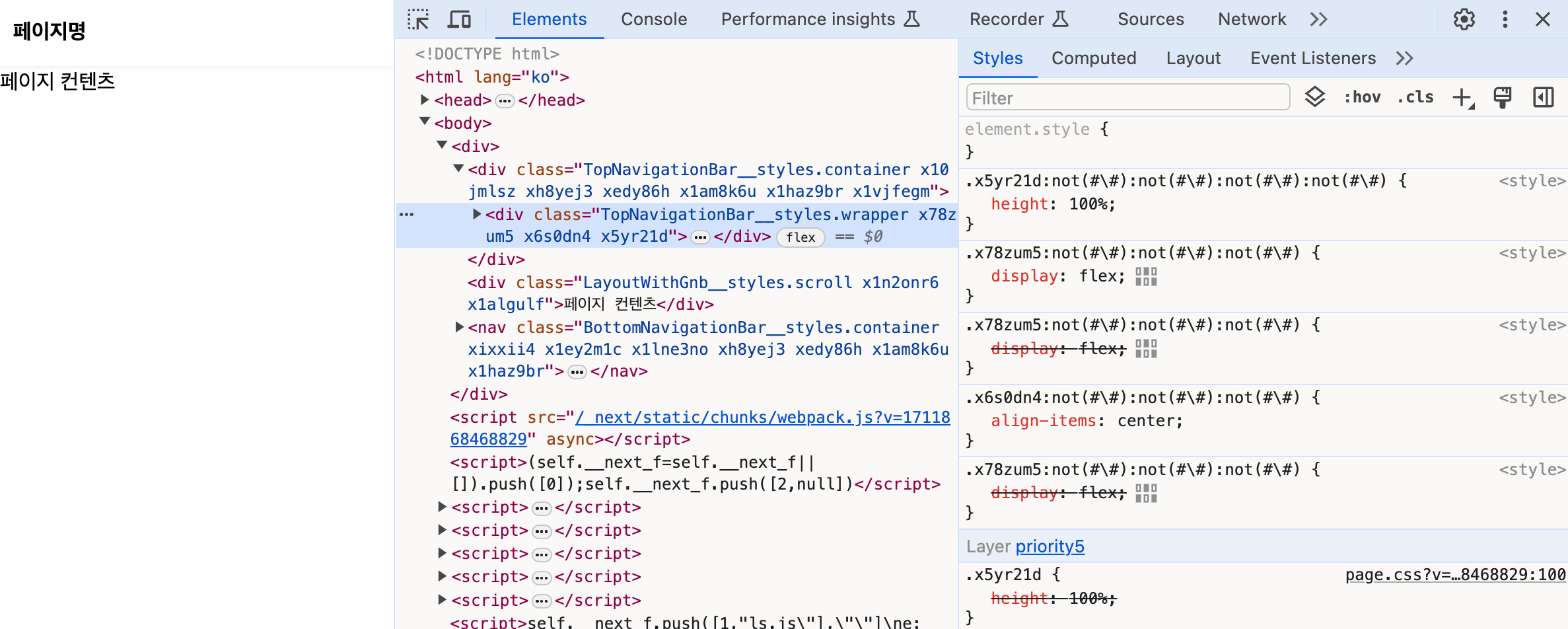This screenshot has height=629, width=1568.
Task: Open flexbox editor in last .x78zum5 rule
Action: (1146, 493)
